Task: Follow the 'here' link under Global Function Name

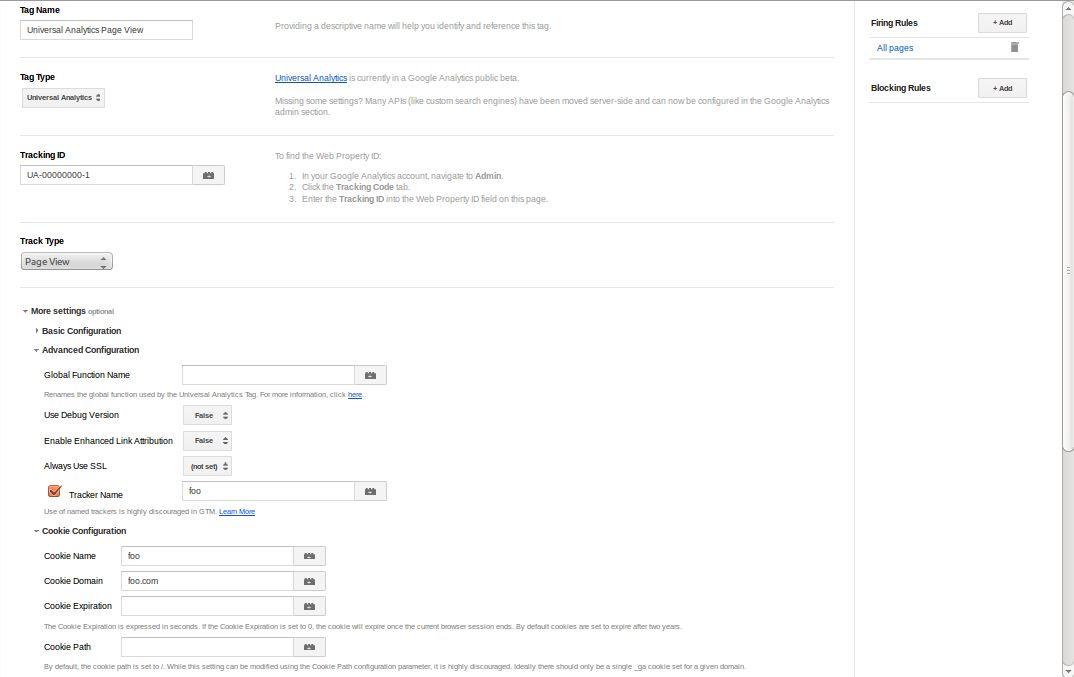Action: click(x=355, y=395)
